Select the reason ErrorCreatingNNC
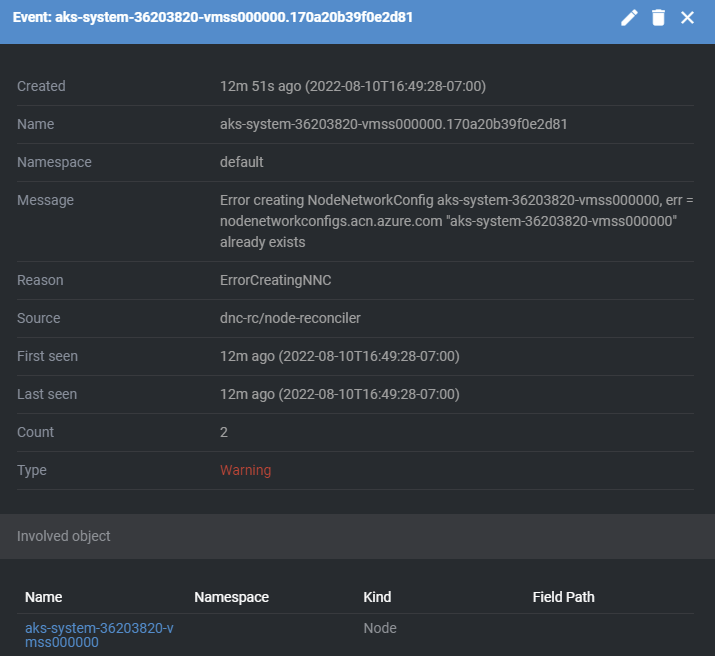 (275, 280)
